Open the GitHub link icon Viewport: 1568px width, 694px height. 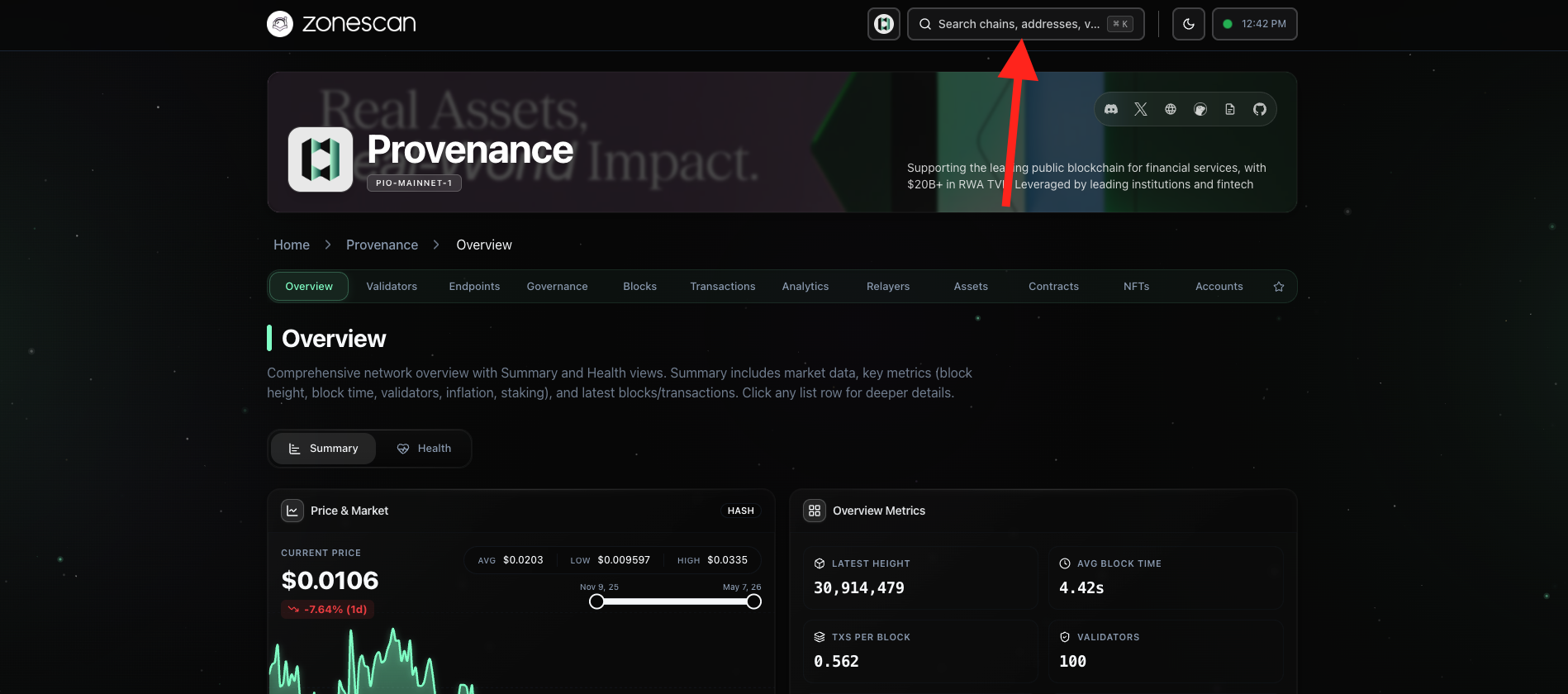pos(1260,109)
